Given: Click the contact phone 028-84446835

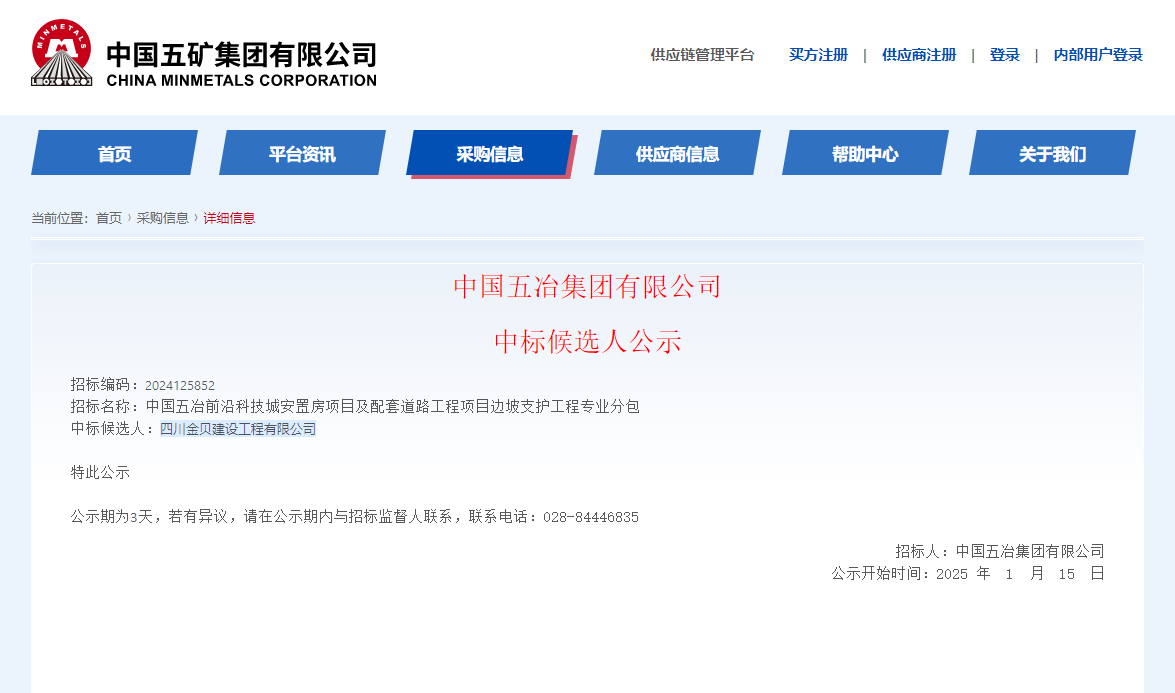Looking at the screenshot, I should [x=591, y=517].
